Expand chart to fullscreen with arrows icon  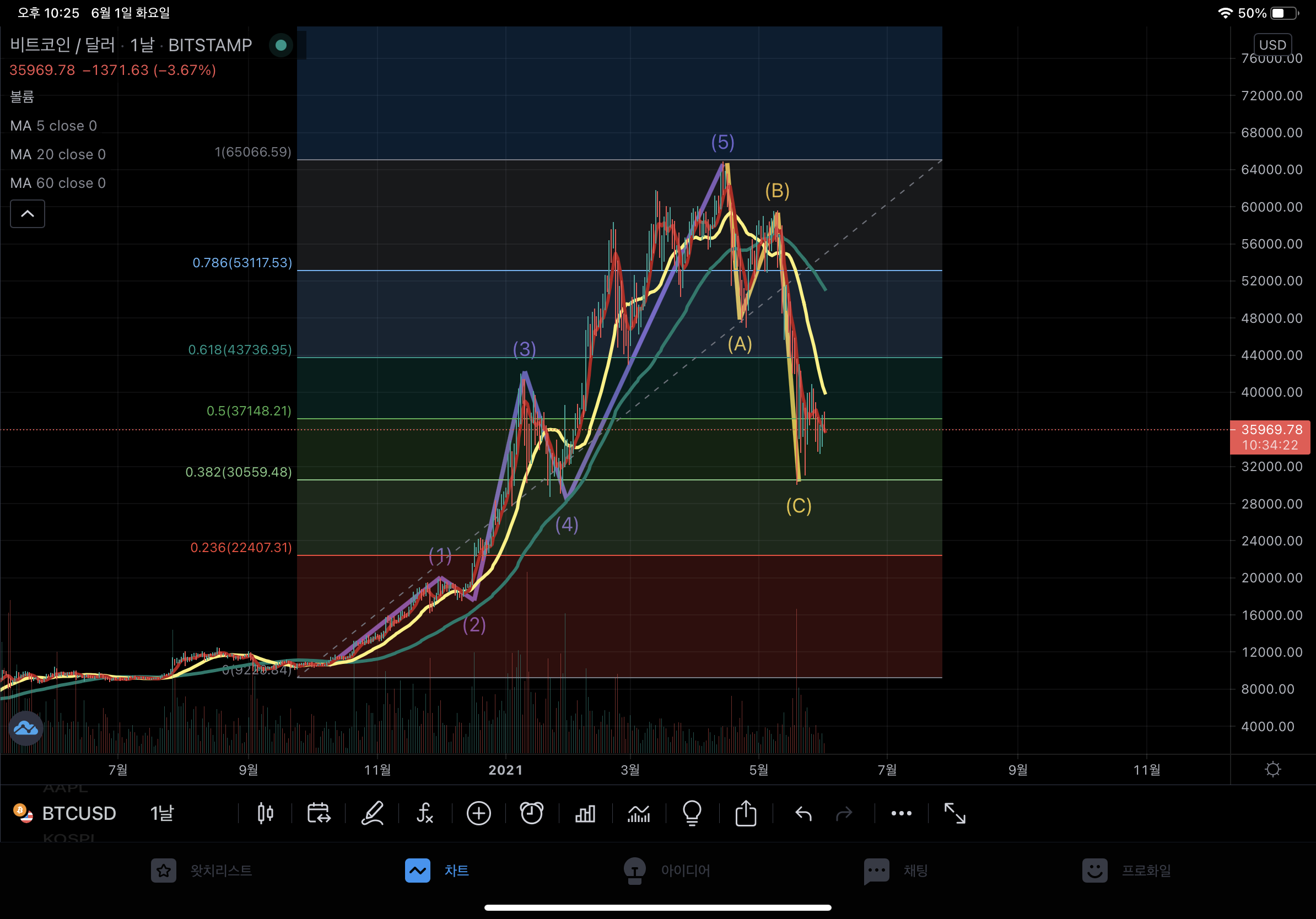pyautogui.click(x=954, y=813)
